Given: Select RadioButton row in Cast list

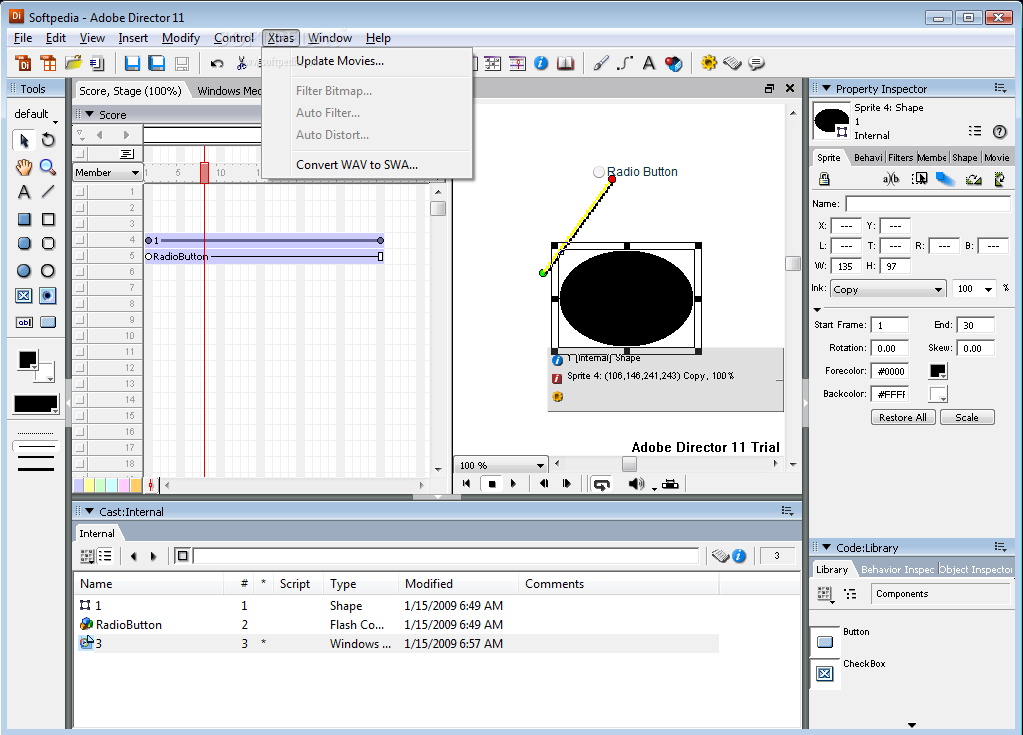Looking at the screenshot, I should (398, 624).
